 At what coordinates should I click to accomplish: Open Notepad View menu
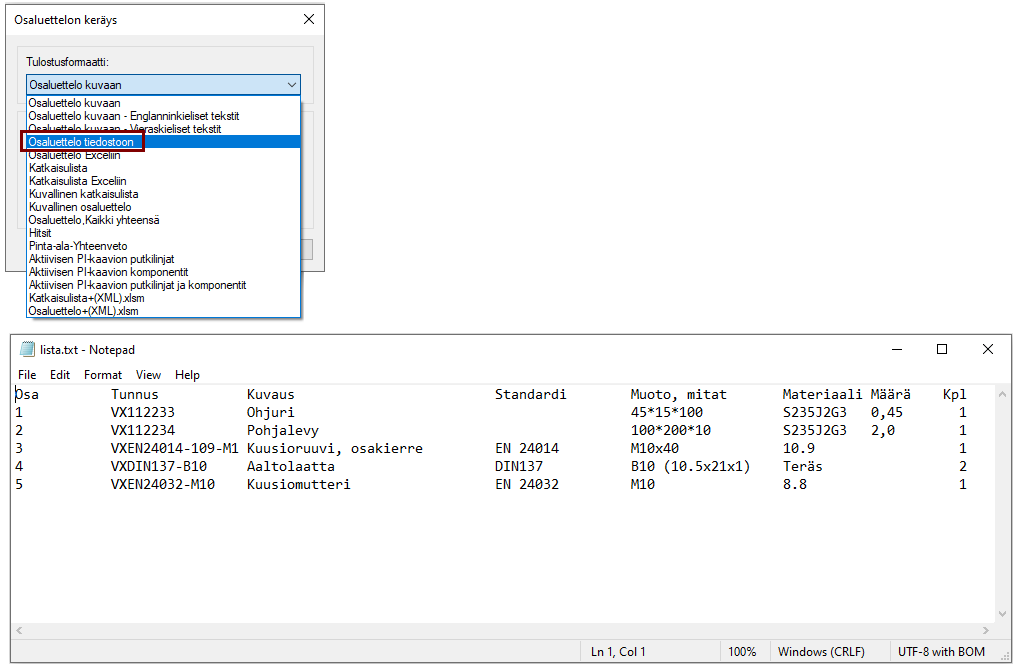pos(148,375)
